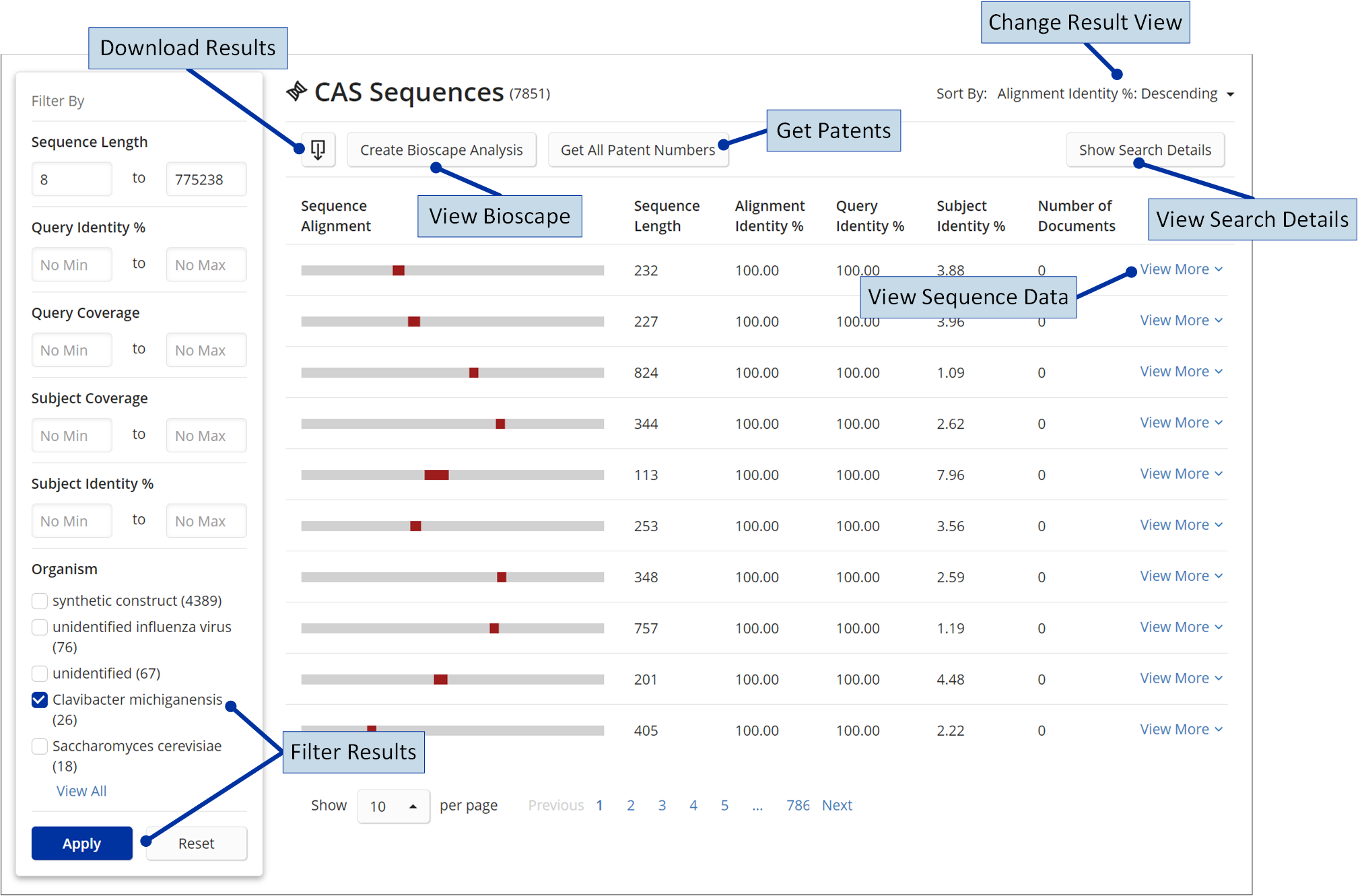
Task: Click the DNA icon beside CAS Sequences
Action: [296, 92]
